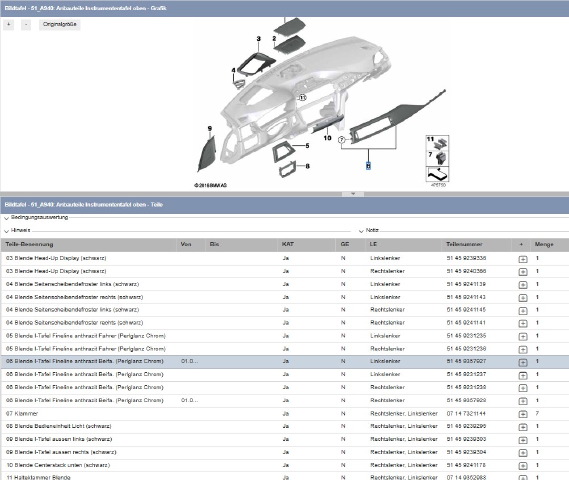Viewport: 569px width, 480px height.
Task: Select callout number 9 in diagram
Action: click(x=210, y=128)
